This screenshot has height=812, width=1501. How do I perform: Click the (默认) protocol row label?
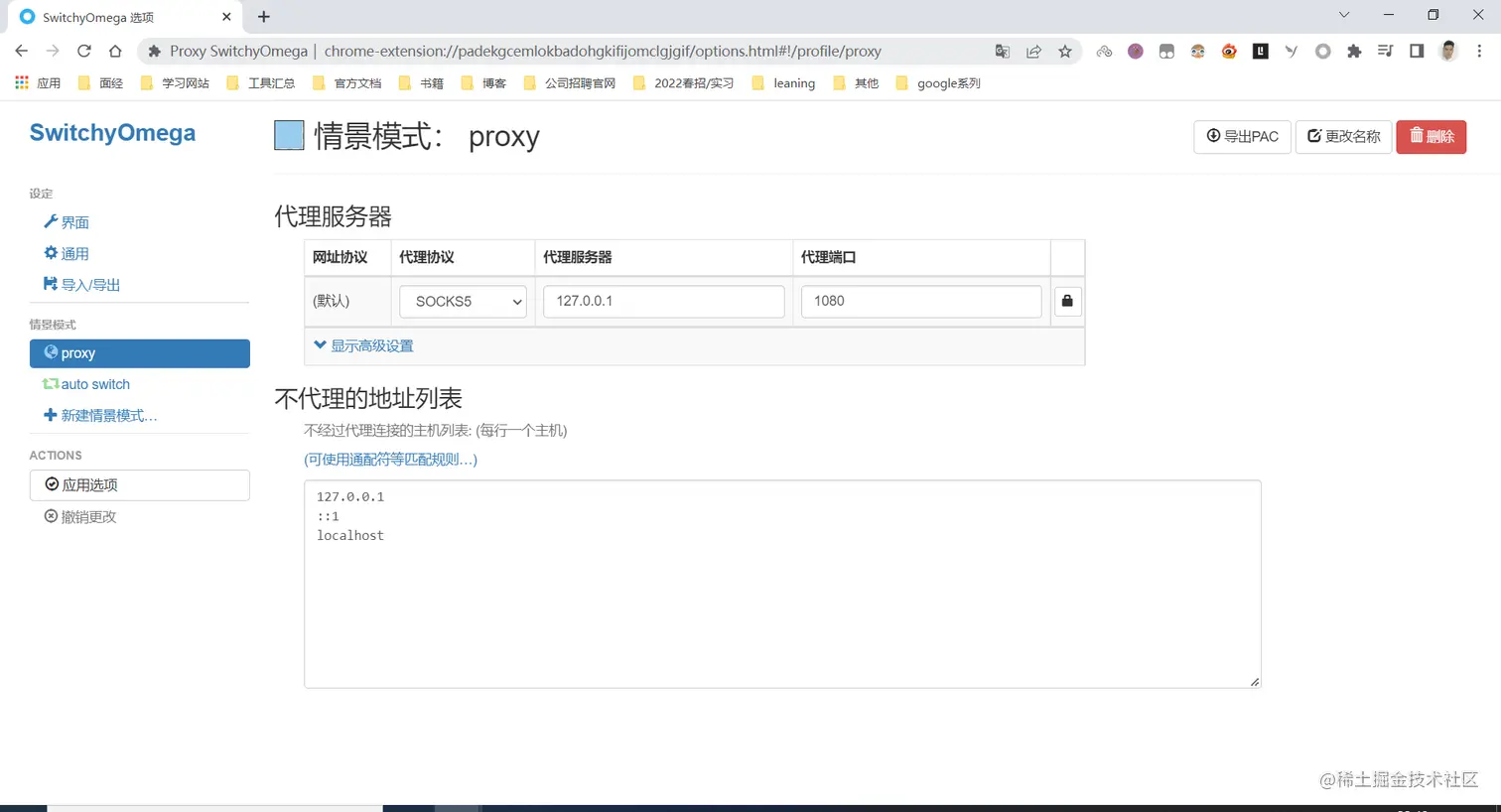point(332,301)
